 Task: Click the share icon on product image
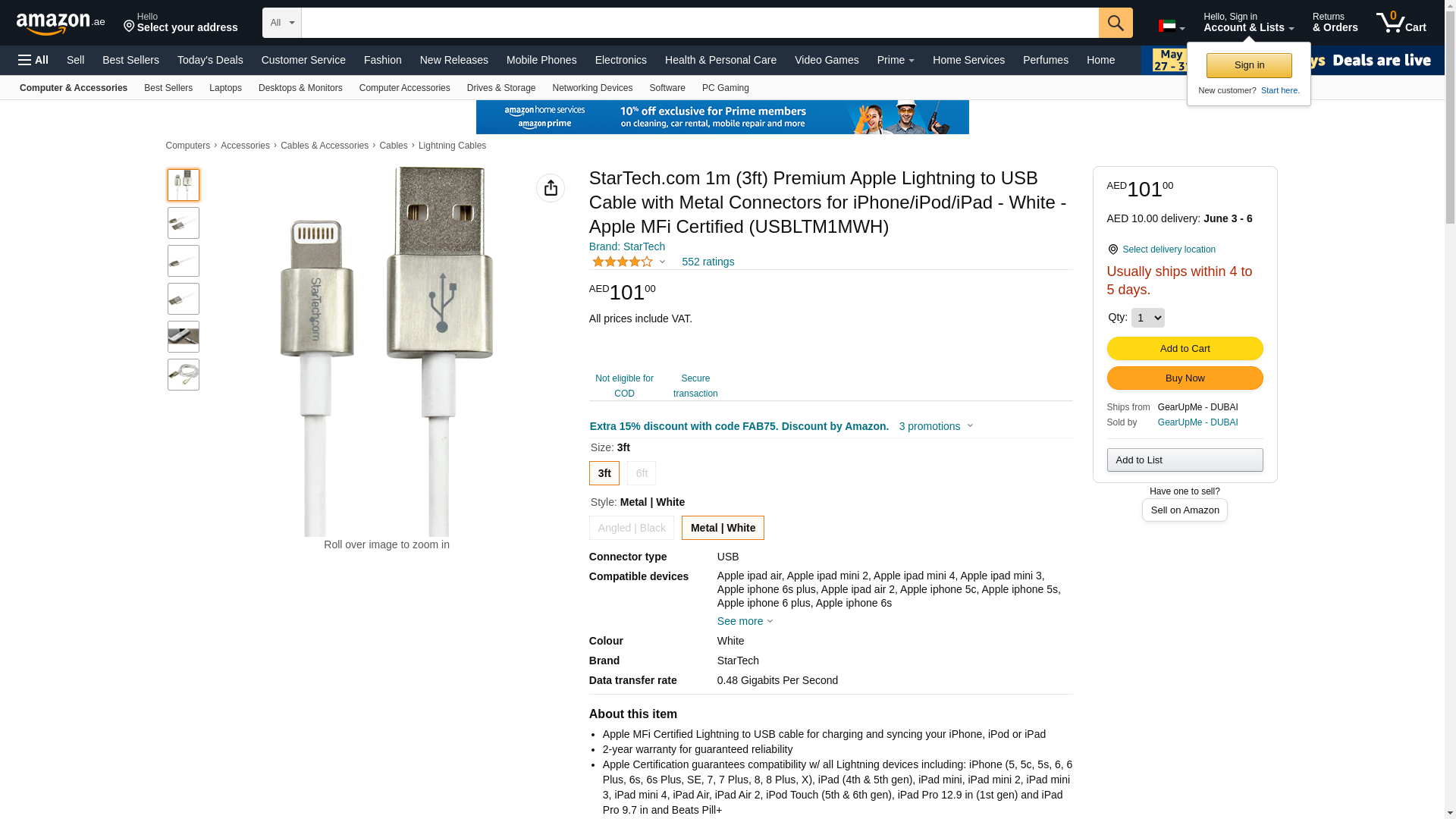(551, 188)
